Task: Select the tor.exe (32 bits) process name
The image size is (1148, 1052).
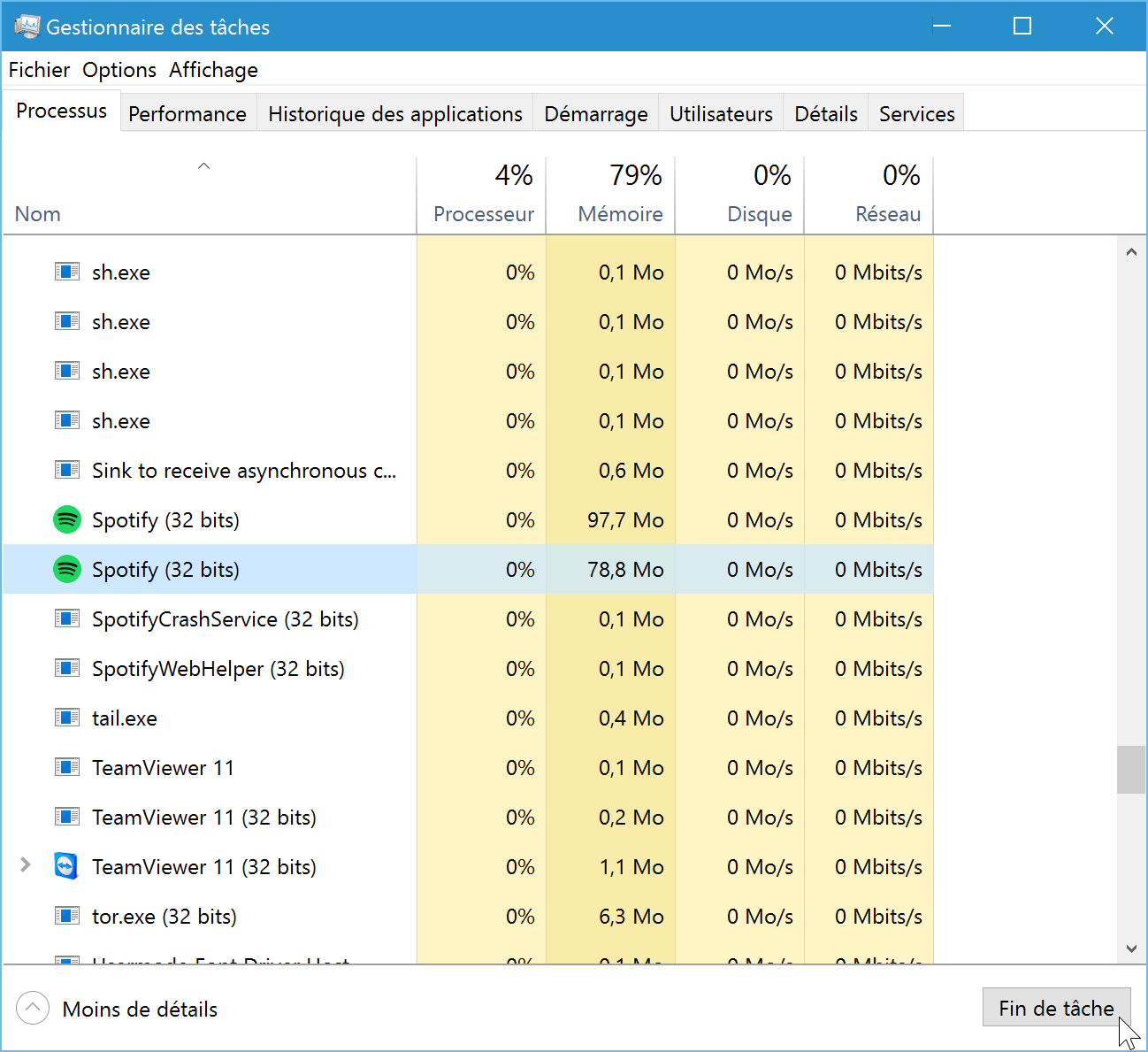Action: coord(165,917)
